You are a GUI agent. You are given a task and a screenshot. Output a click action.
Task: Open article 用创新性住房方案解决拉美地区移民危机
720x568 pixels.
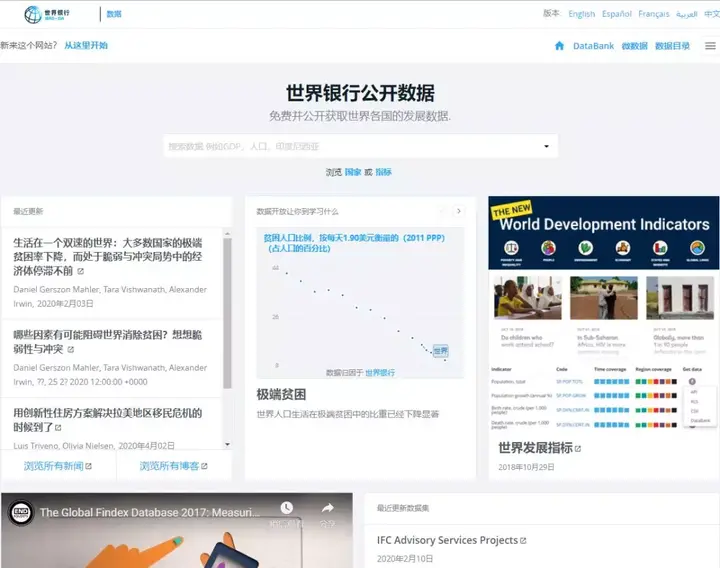point(107,420)
